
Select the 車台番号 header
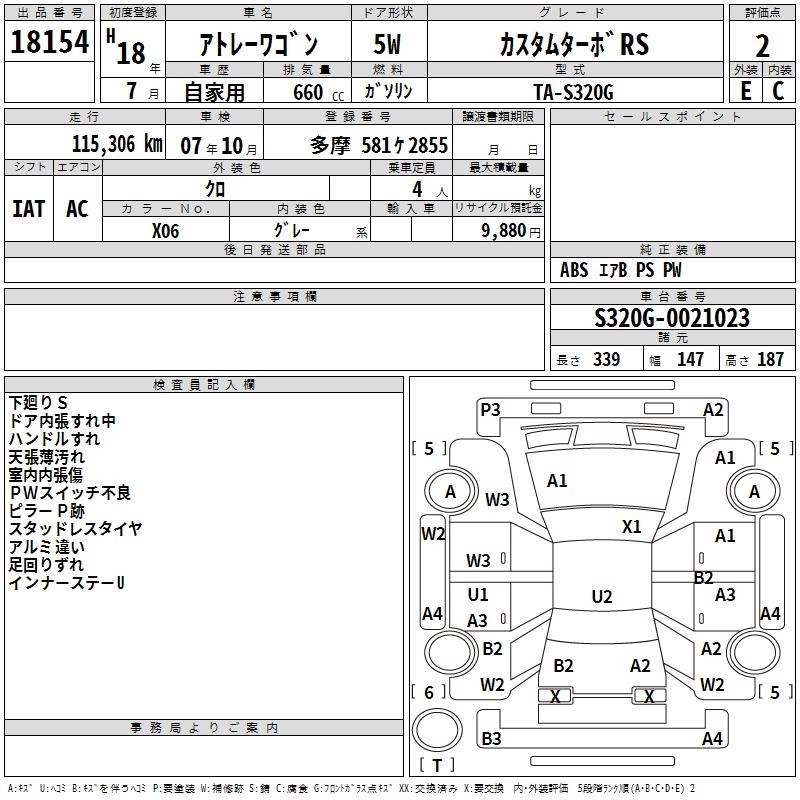[673, 296]
